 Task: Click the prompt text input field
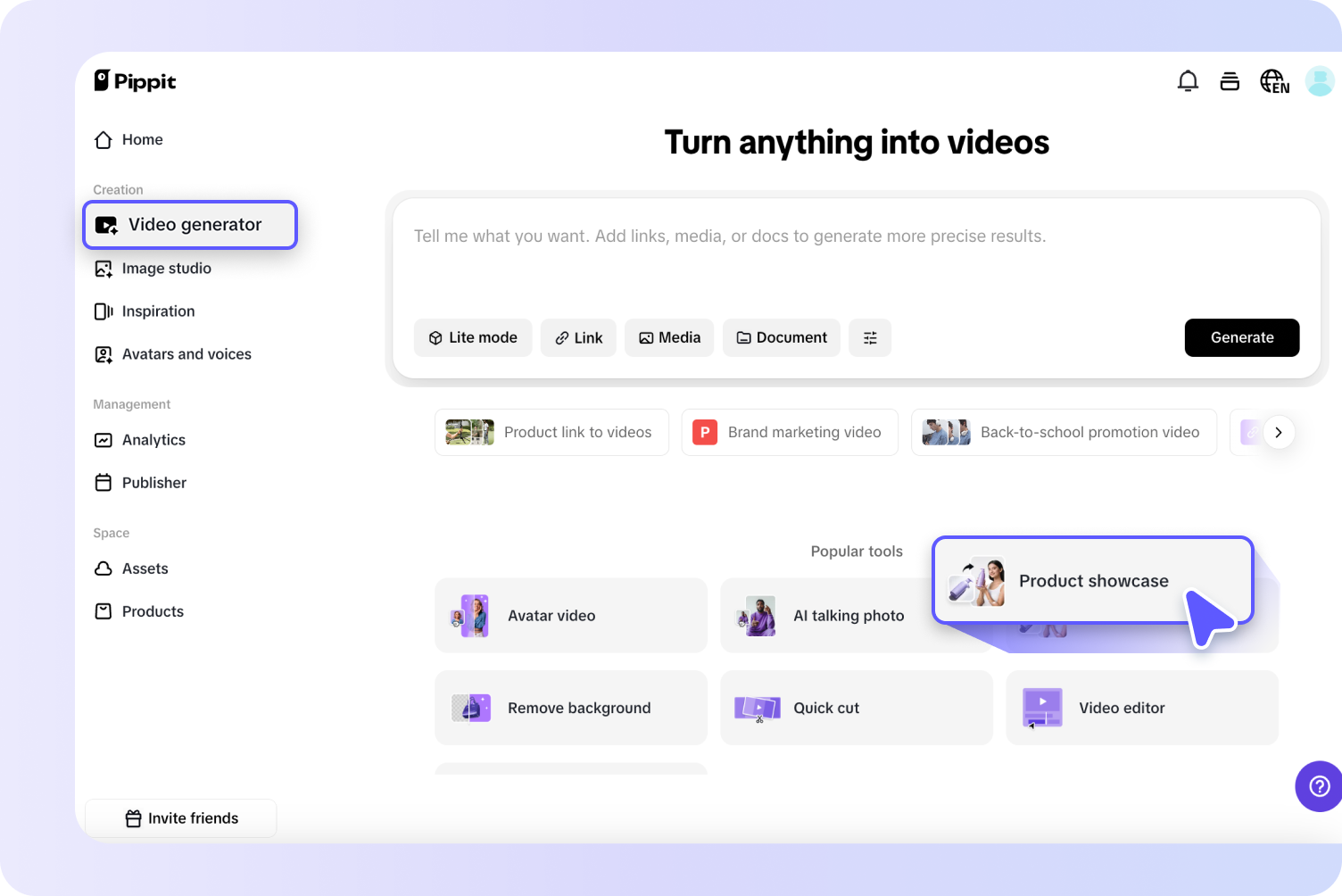click(803, 236)
